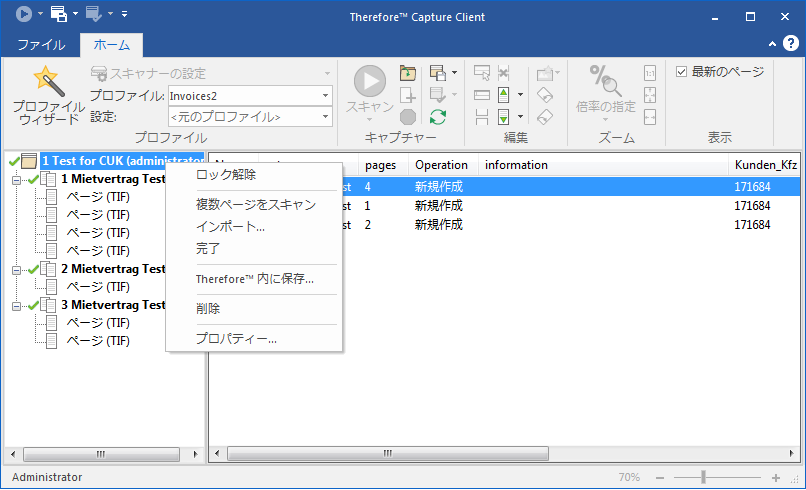This screenshot has width=806, height=490.
Task: Click the move page down green arrow icon
Action: pos(504,117)
